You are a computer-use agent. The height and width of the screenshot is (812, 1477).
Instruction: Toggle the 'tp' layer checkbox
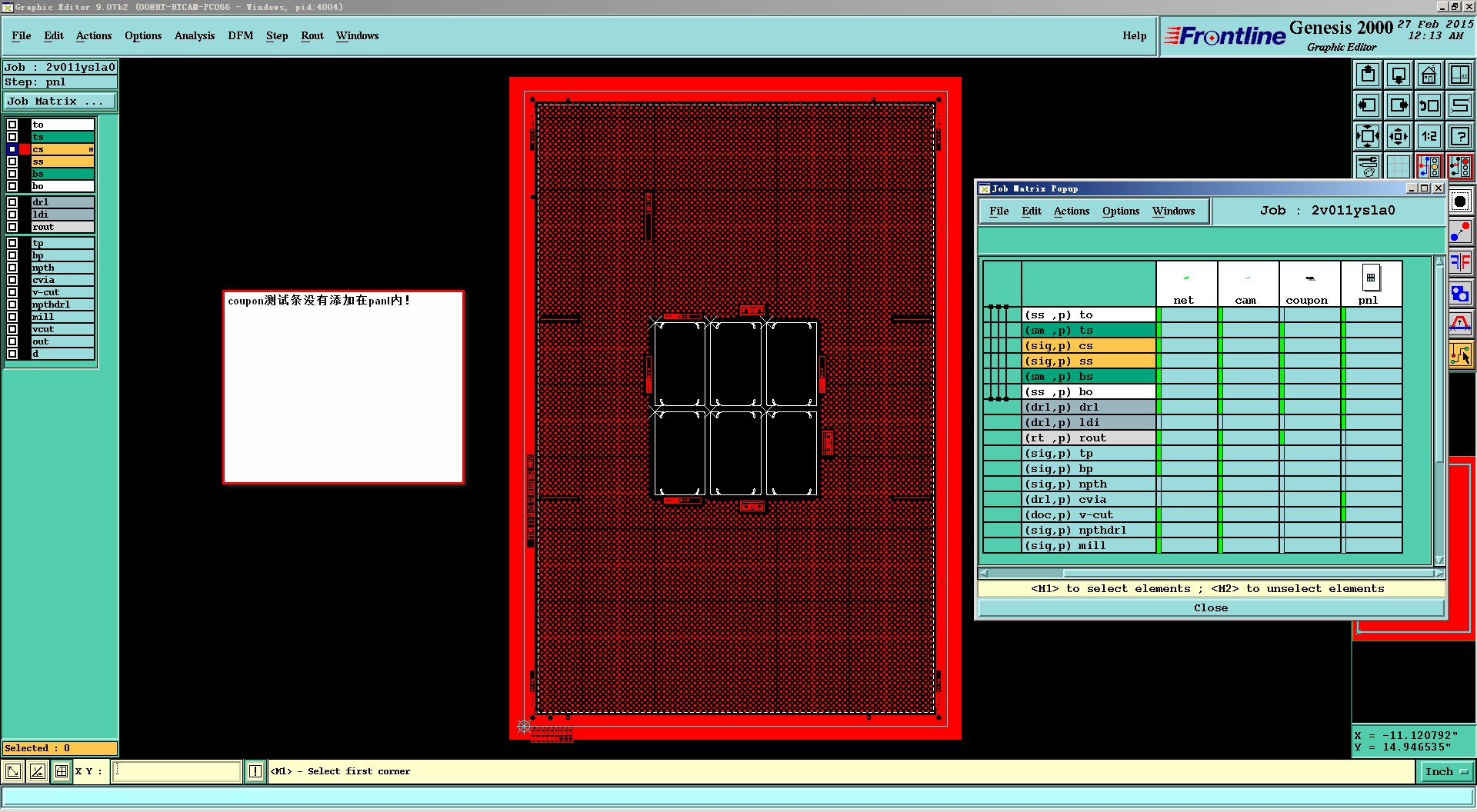12,243
